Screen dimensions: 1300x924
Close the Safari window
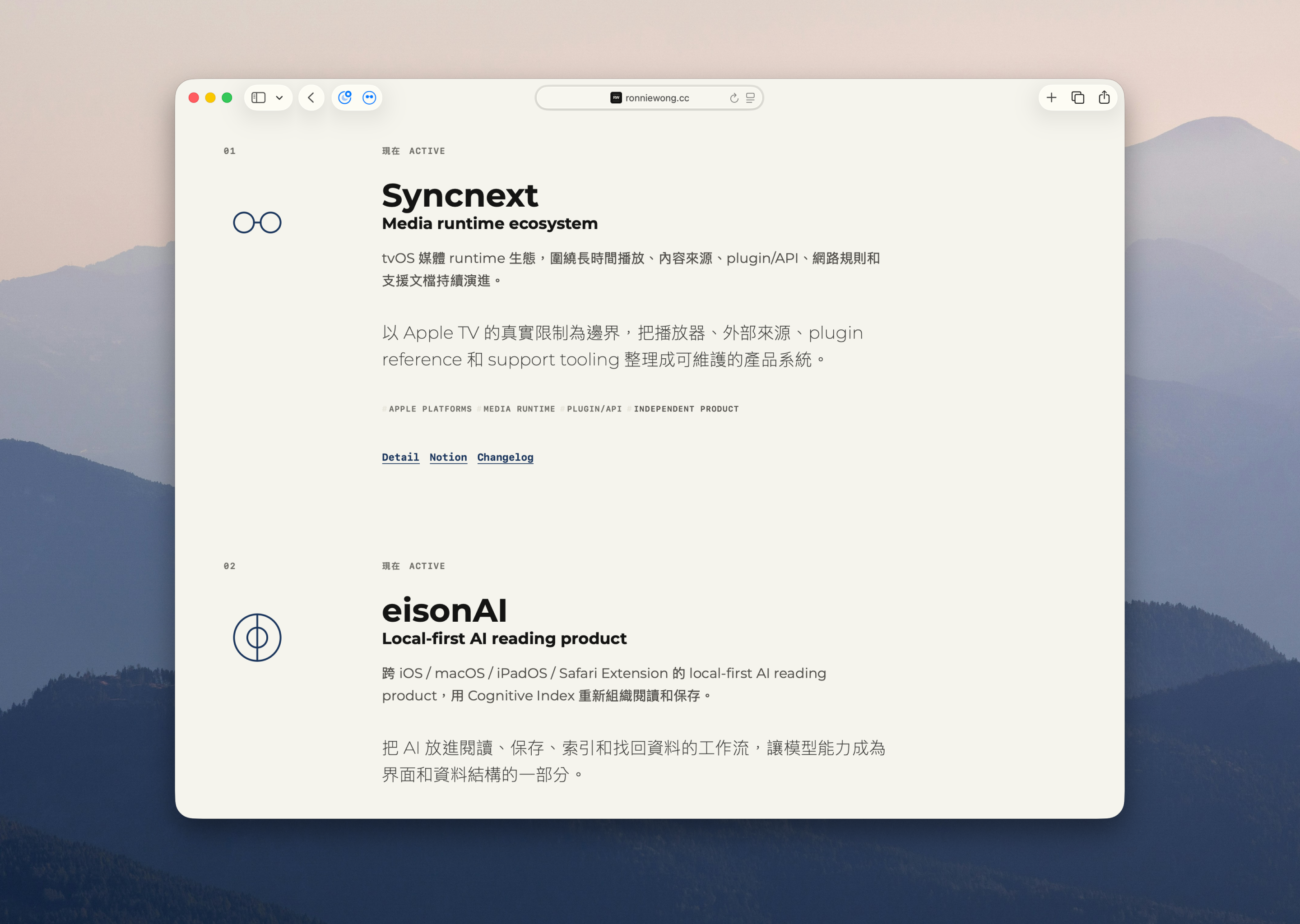tap(194, 98)
